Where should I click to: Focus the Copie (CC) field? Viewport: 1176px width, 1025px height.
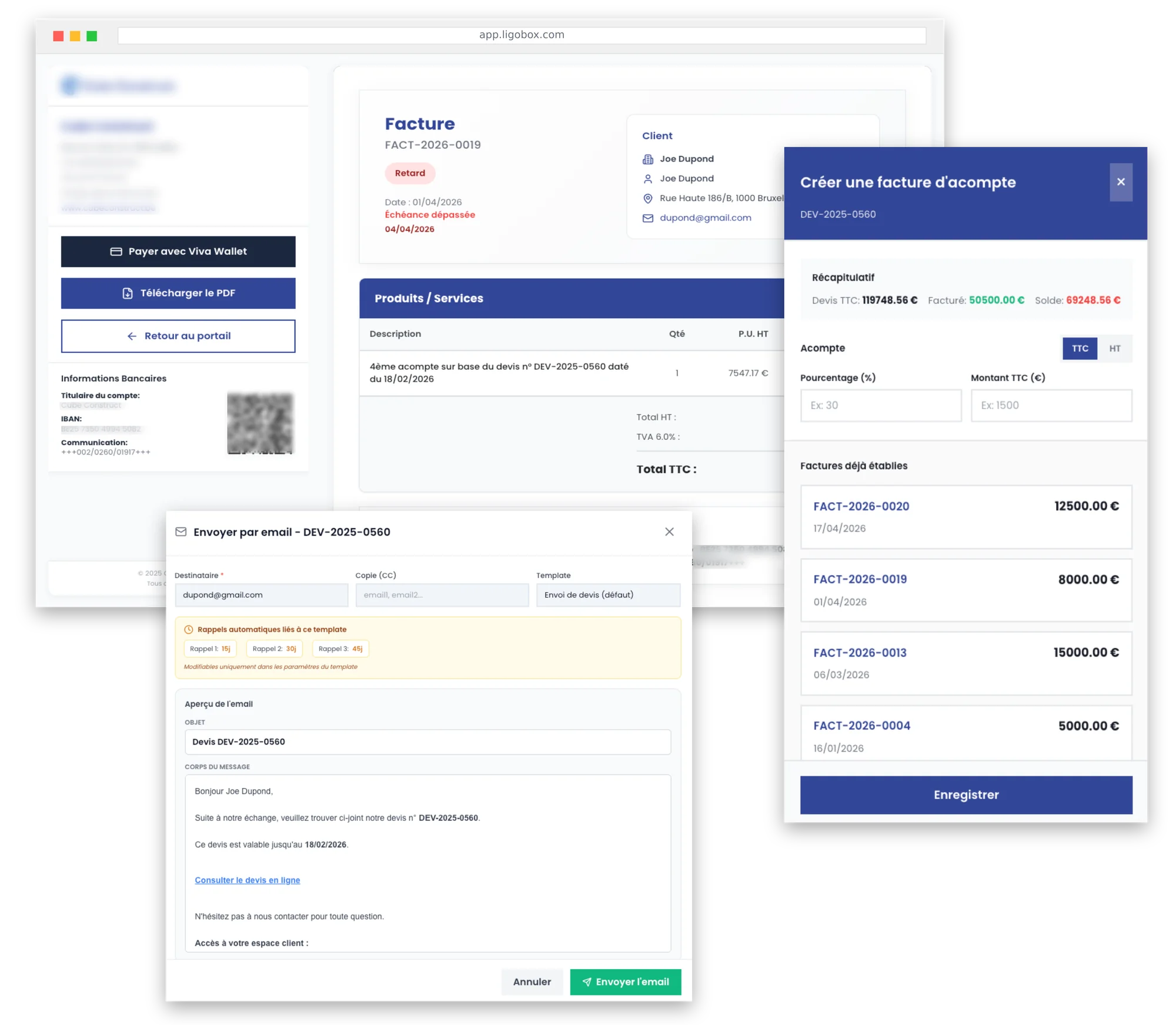pos(442,595)
